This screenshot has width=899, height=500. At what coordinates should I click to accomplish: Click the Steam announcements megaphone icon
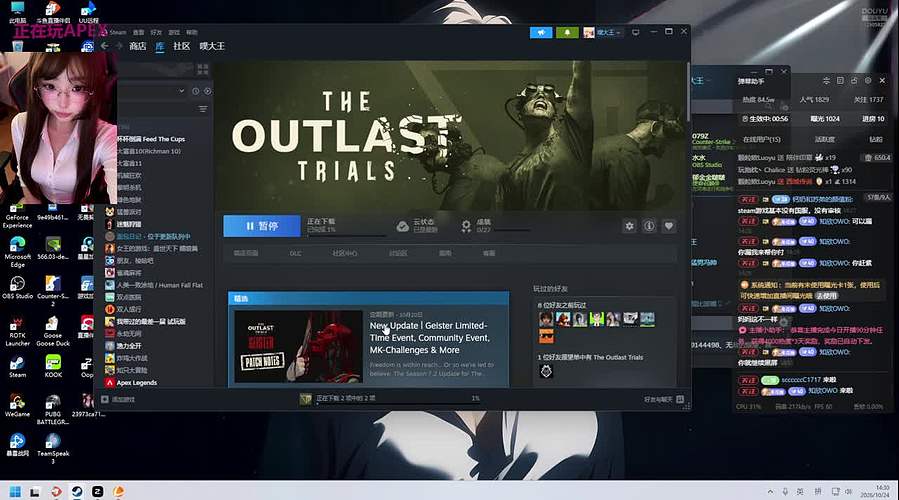(541, 33)
